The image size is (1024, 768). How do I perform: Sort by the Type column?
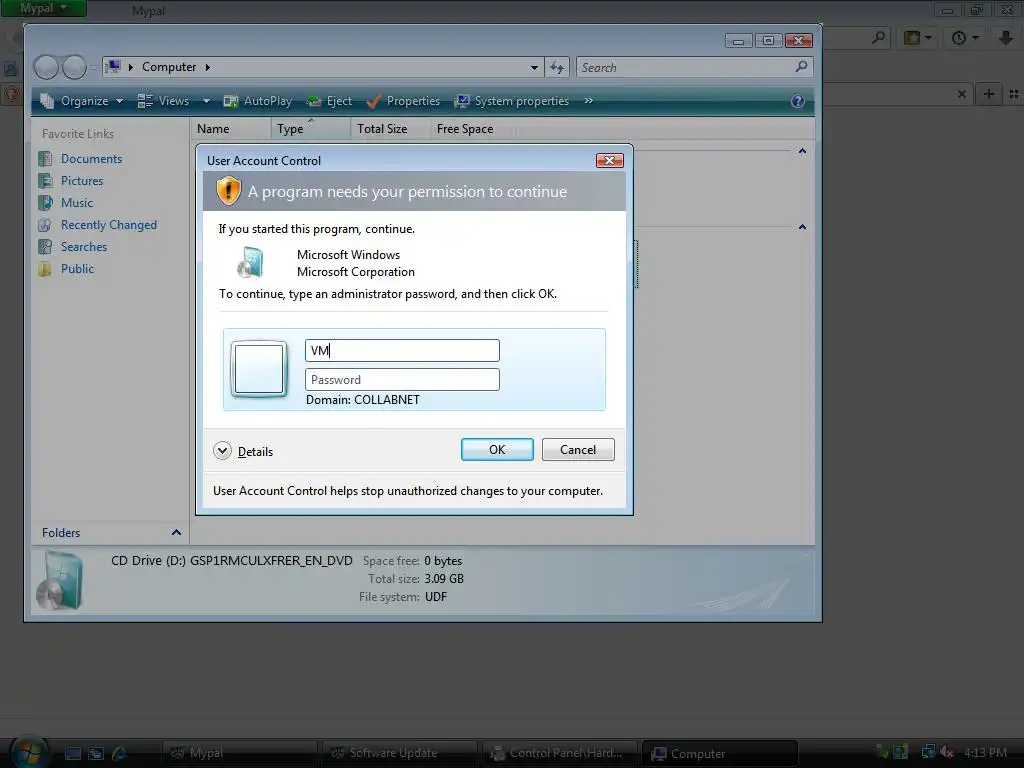click(x=311, y=129)
